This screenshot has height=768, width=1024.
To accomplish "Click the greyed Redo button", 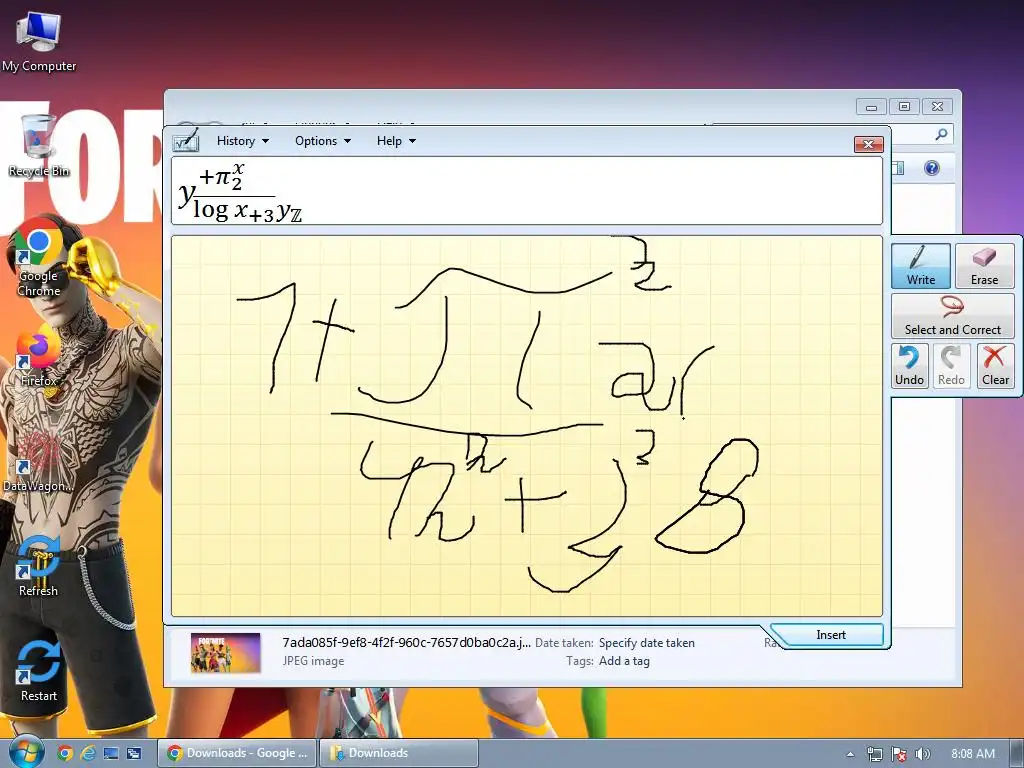I will (x=951, y=366).
